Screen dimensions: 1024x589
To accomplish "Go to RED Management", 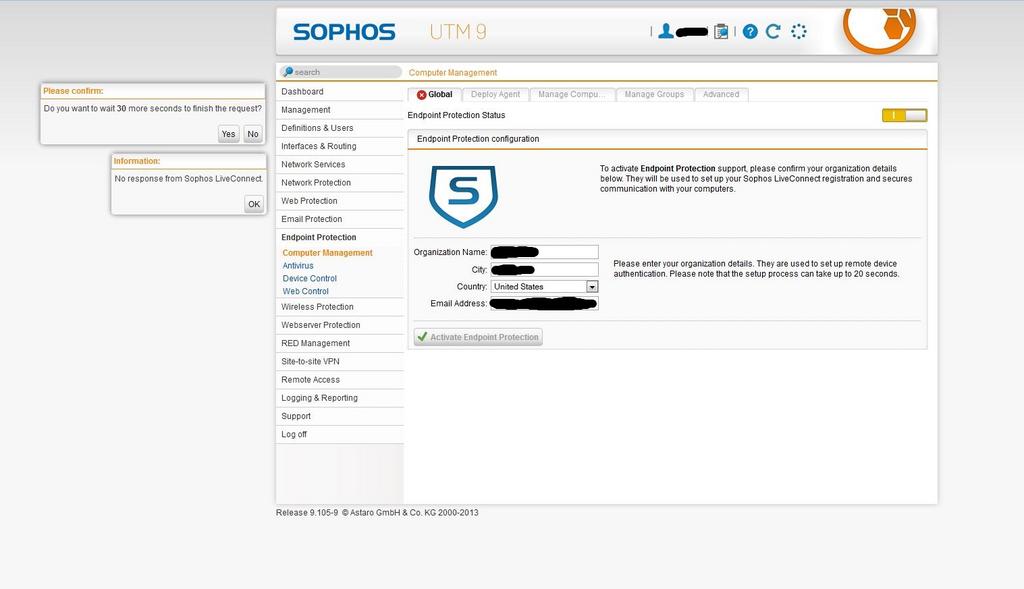I will click(340, 344).
